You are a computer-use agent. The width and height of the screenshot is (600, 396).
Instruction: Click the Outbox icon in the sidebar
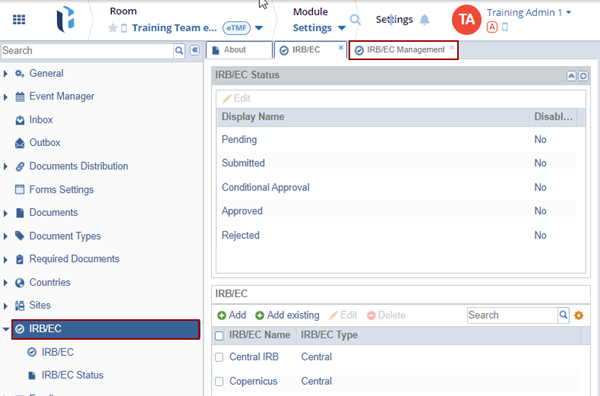(x=20, y=143)
